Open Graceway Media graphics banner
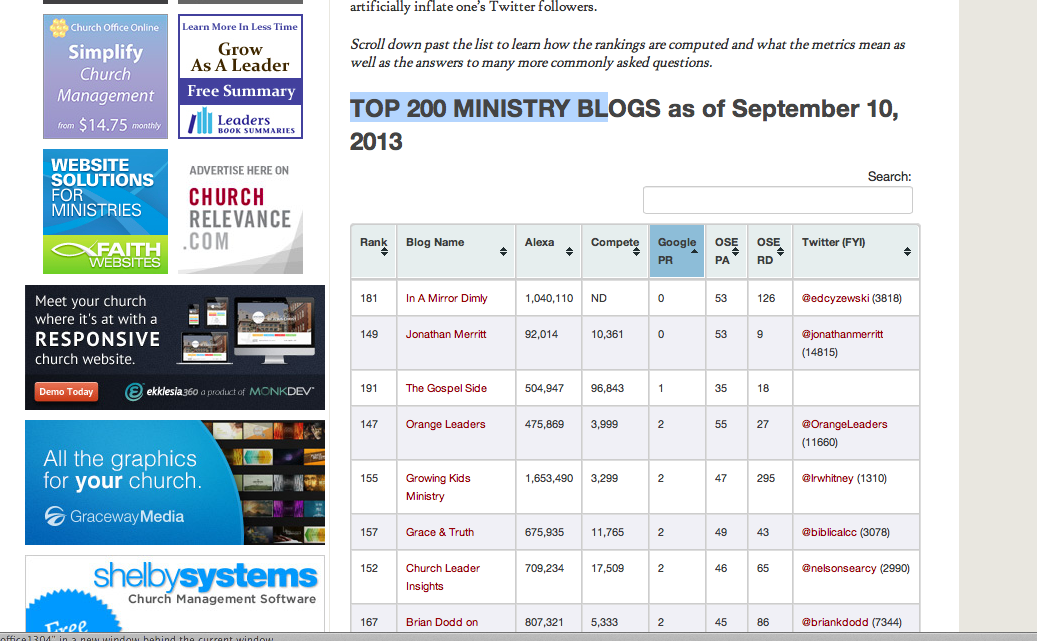The image size is (1037, 641). point(175,482)
